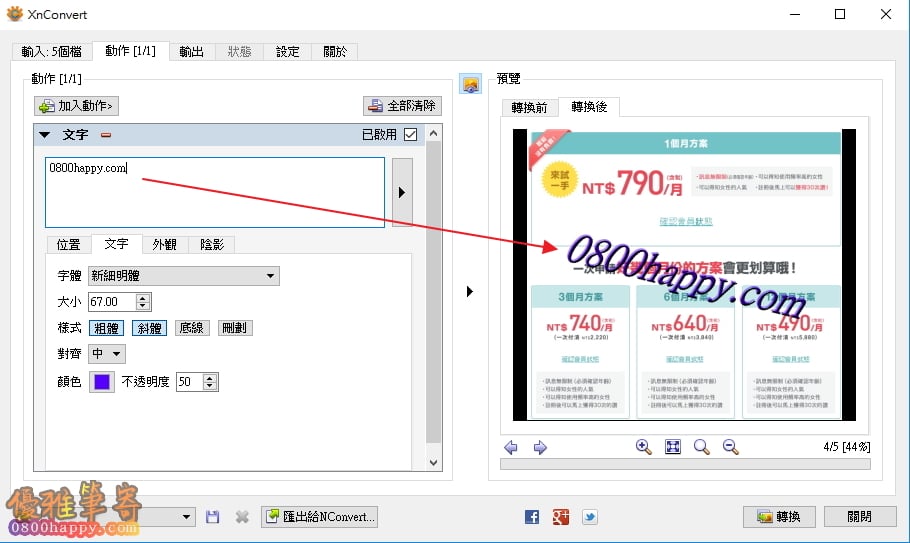Click the panel splitter arrow
The width and height of the screenshot is (910, 543).
click(470, 291)
